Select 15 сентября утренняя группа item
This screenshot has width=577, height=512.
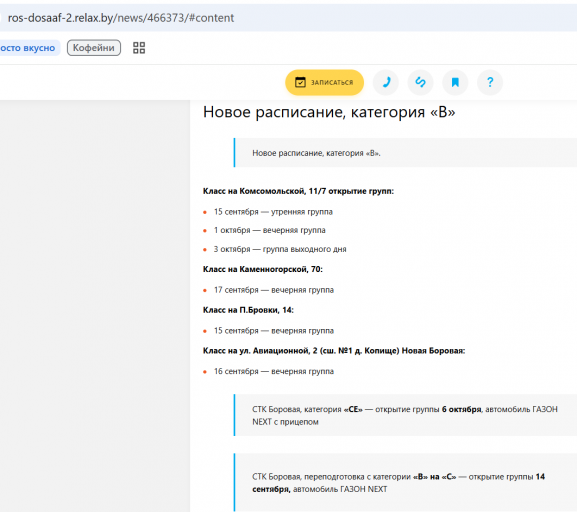(273, 212)
